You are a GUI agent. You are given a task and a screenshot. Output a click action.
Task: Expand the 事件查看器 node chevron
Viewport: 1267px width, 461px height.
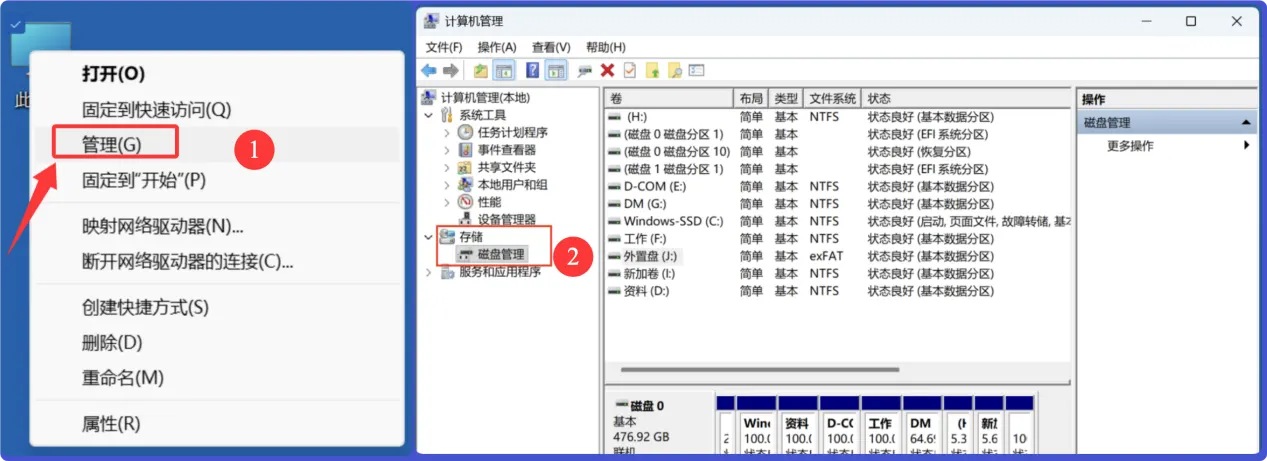tap(447, 150)
